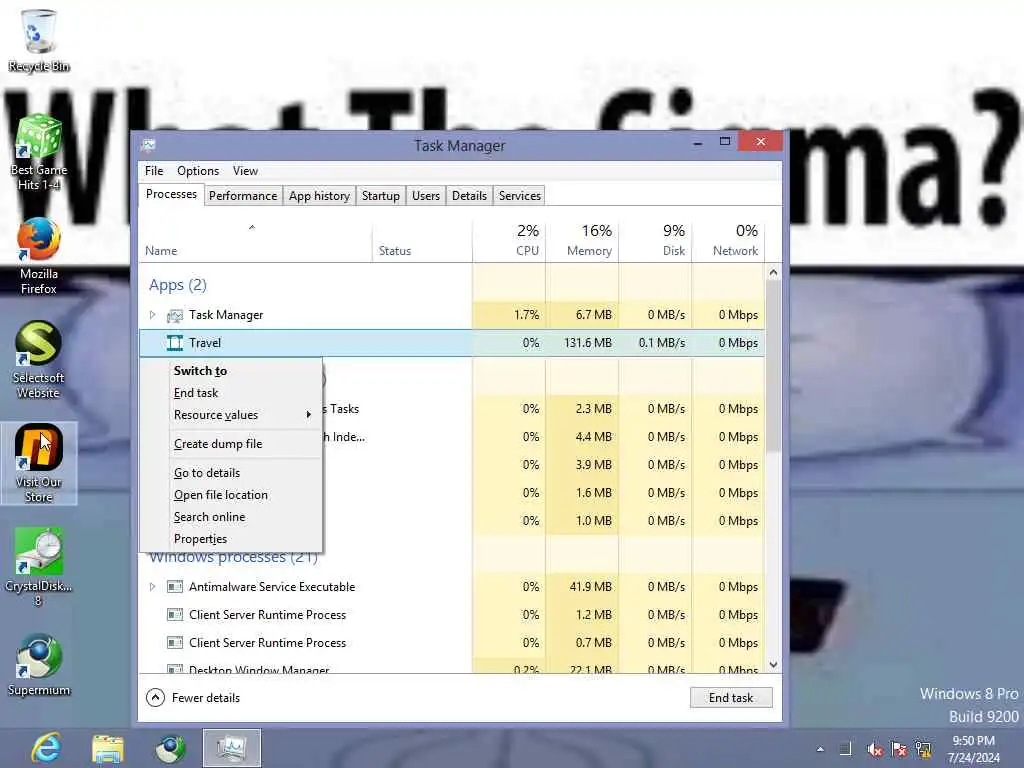
Task: Switch to the Services tab
Action: point(520,196)
